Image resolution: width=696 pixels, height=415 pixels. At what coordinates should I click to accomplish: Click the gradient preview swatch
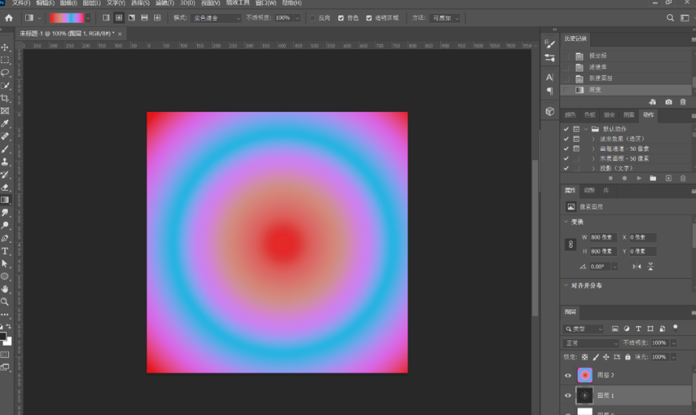click(x=66, y=18)
